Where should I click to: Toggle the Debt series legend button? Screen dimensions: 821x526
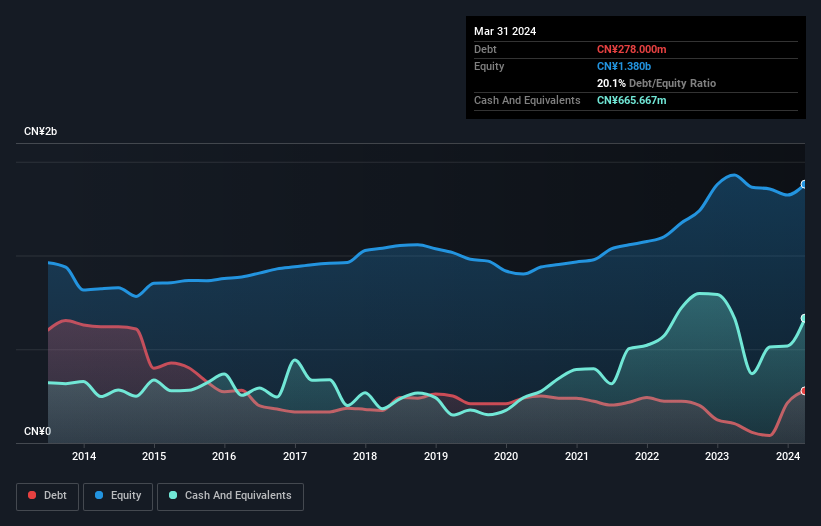(48, 496)
